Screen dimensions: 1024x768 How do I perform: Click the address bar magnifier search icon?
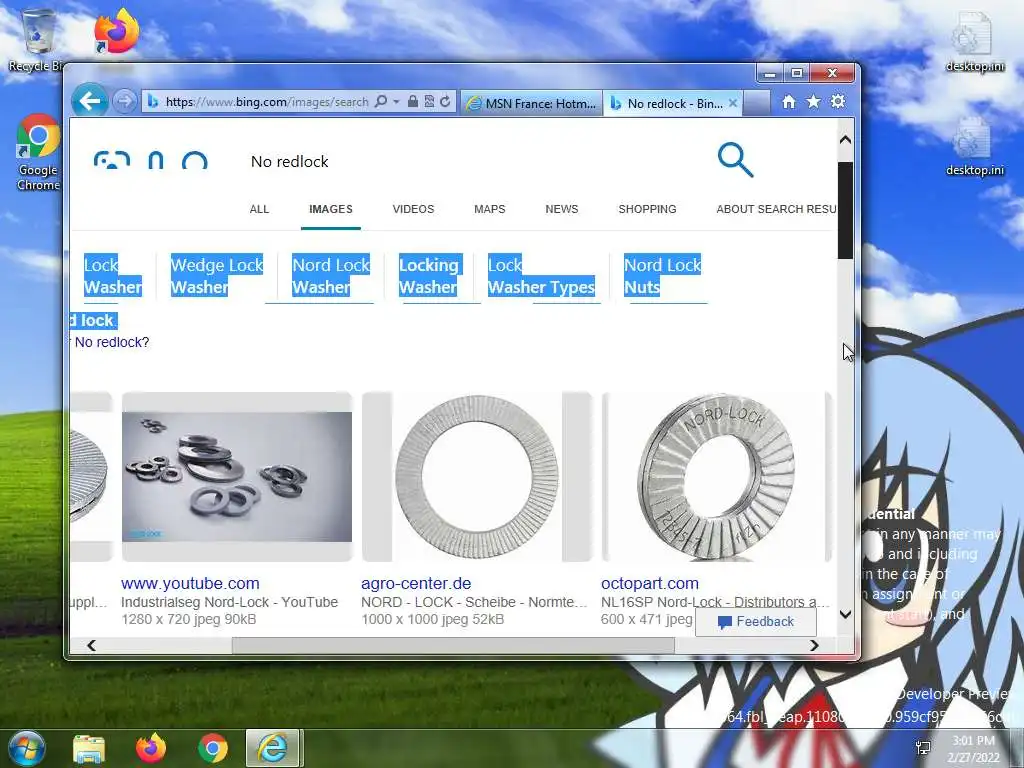pos(381,101)
